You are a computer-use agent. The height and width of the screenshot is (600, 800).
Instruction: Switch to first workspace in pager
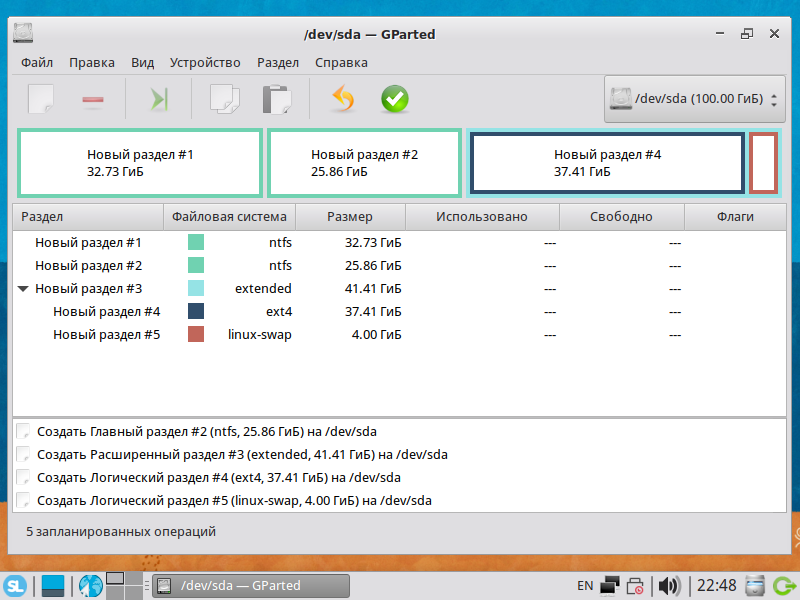[115, 579]
